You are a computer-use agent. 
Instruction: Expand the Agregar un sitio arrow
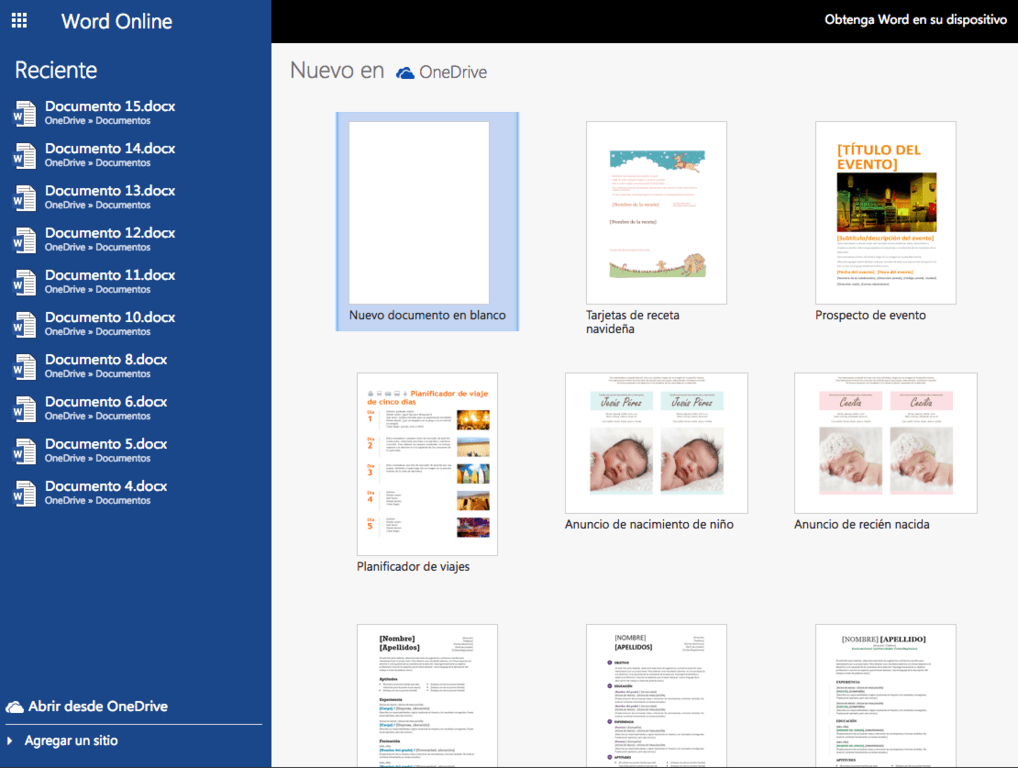click(11, 741)
